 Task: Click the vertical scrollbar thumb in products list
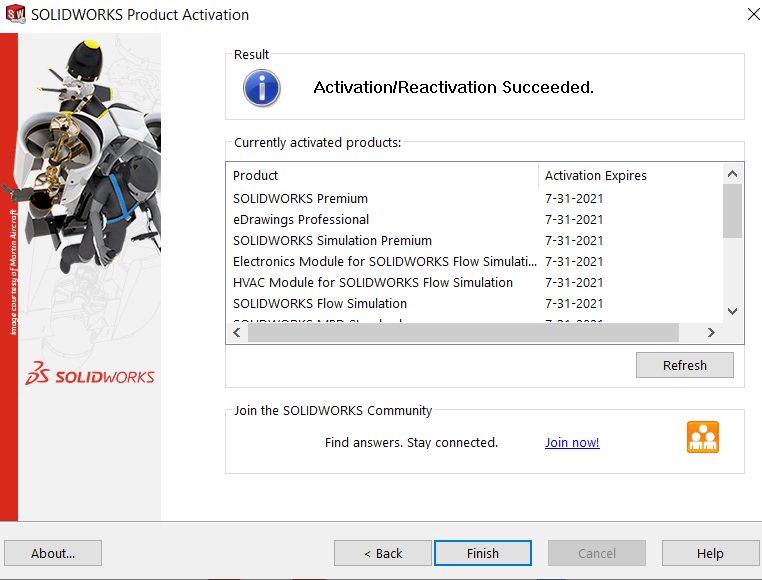(732, 211)
